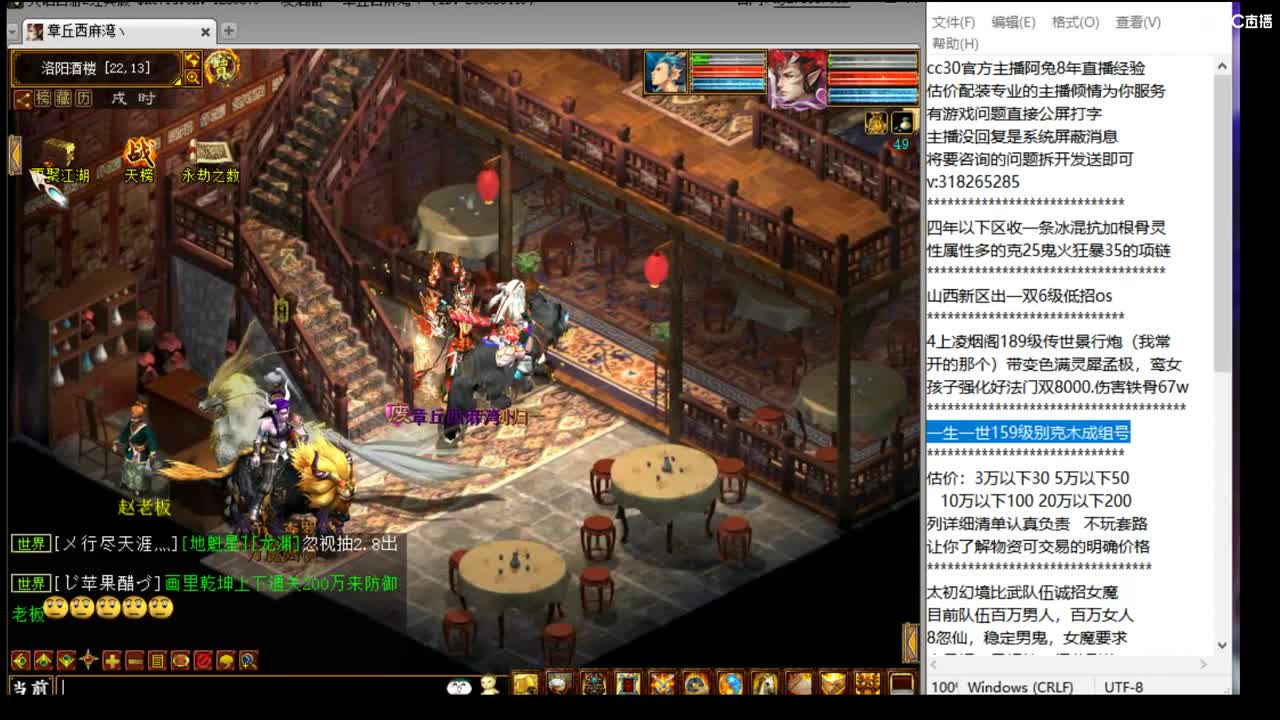Click the 世界 tag on 苹果醋 message
This screenshot has width=1280, height=720.
(31, 583)
